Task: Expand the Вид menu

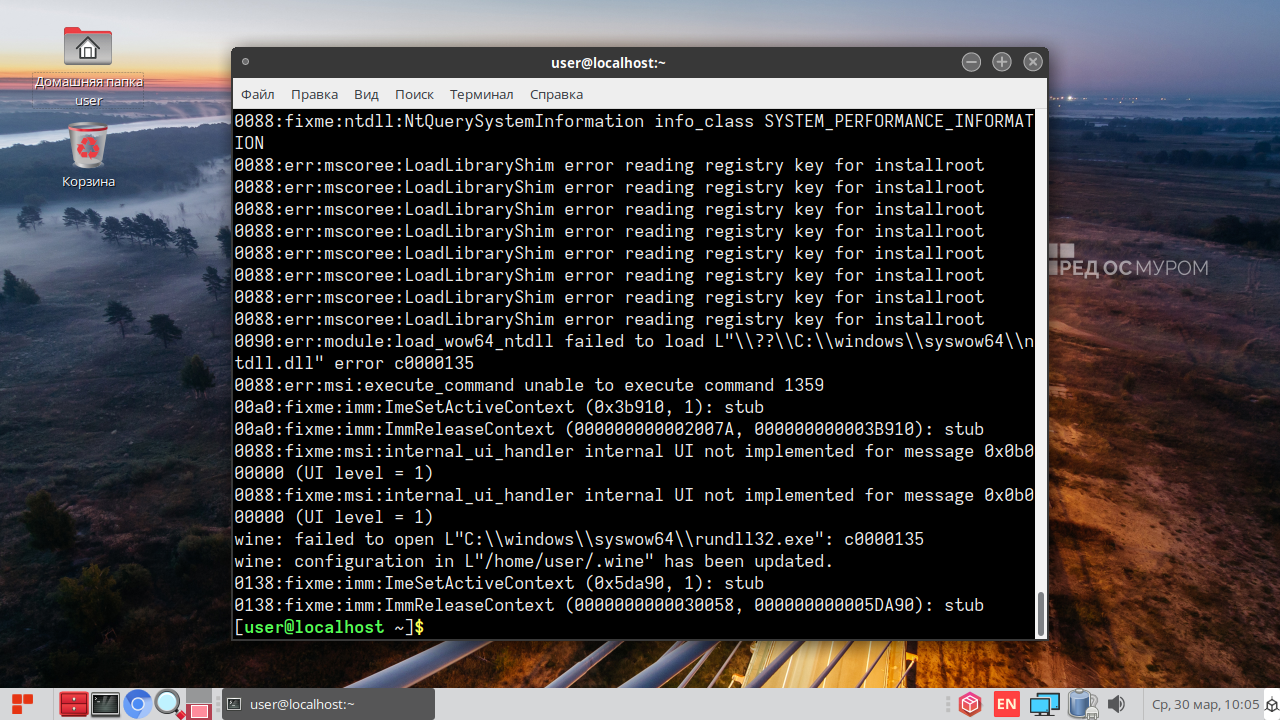Action: pos(366,94)
